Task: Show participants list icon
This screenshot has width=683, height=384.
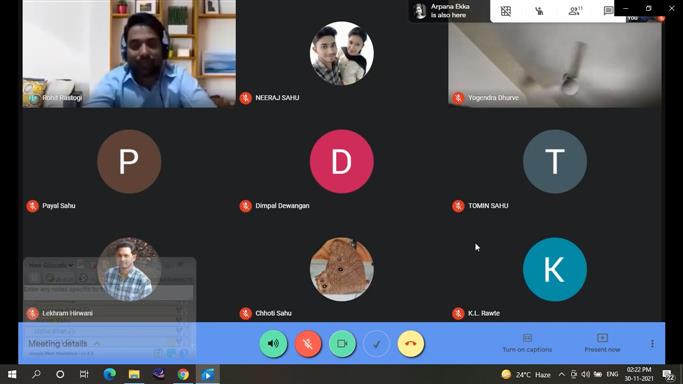Action: click(x=575, y=11)
